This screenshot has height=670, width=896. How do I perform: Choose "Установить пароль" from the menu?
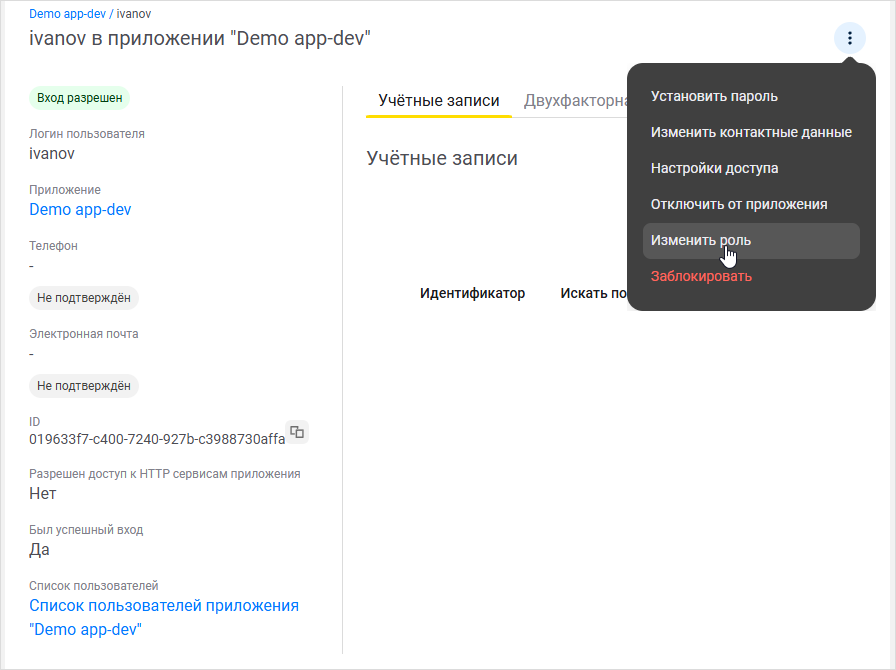tap(713, 96)
